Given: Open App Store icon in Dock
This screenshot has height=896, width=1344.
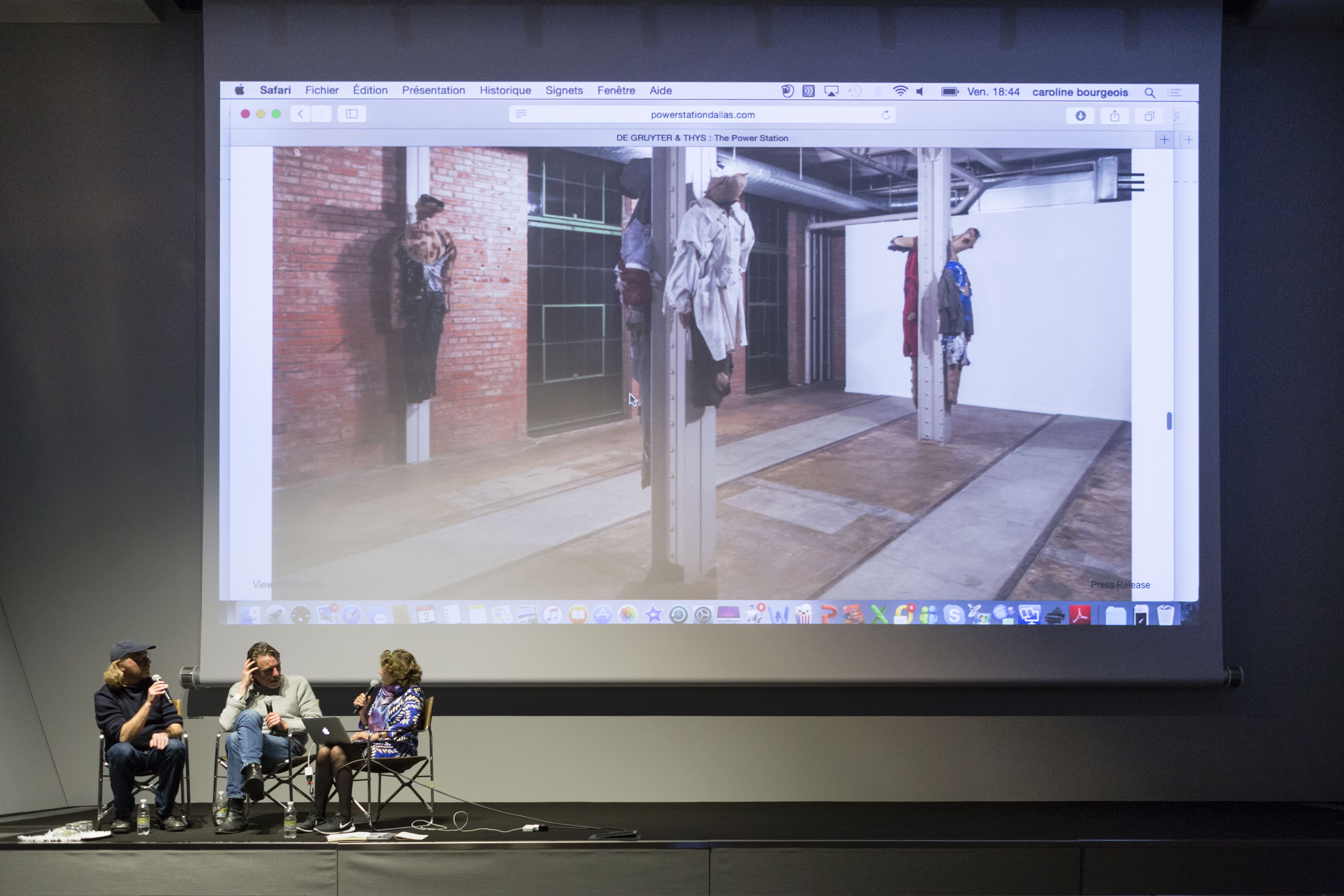Looking at the screenshot, I should click(602, 615).
